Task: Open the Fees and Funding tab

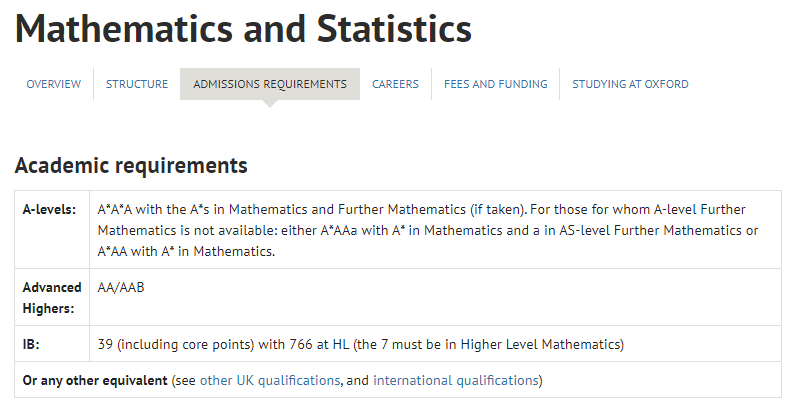Action: (496, 84)
